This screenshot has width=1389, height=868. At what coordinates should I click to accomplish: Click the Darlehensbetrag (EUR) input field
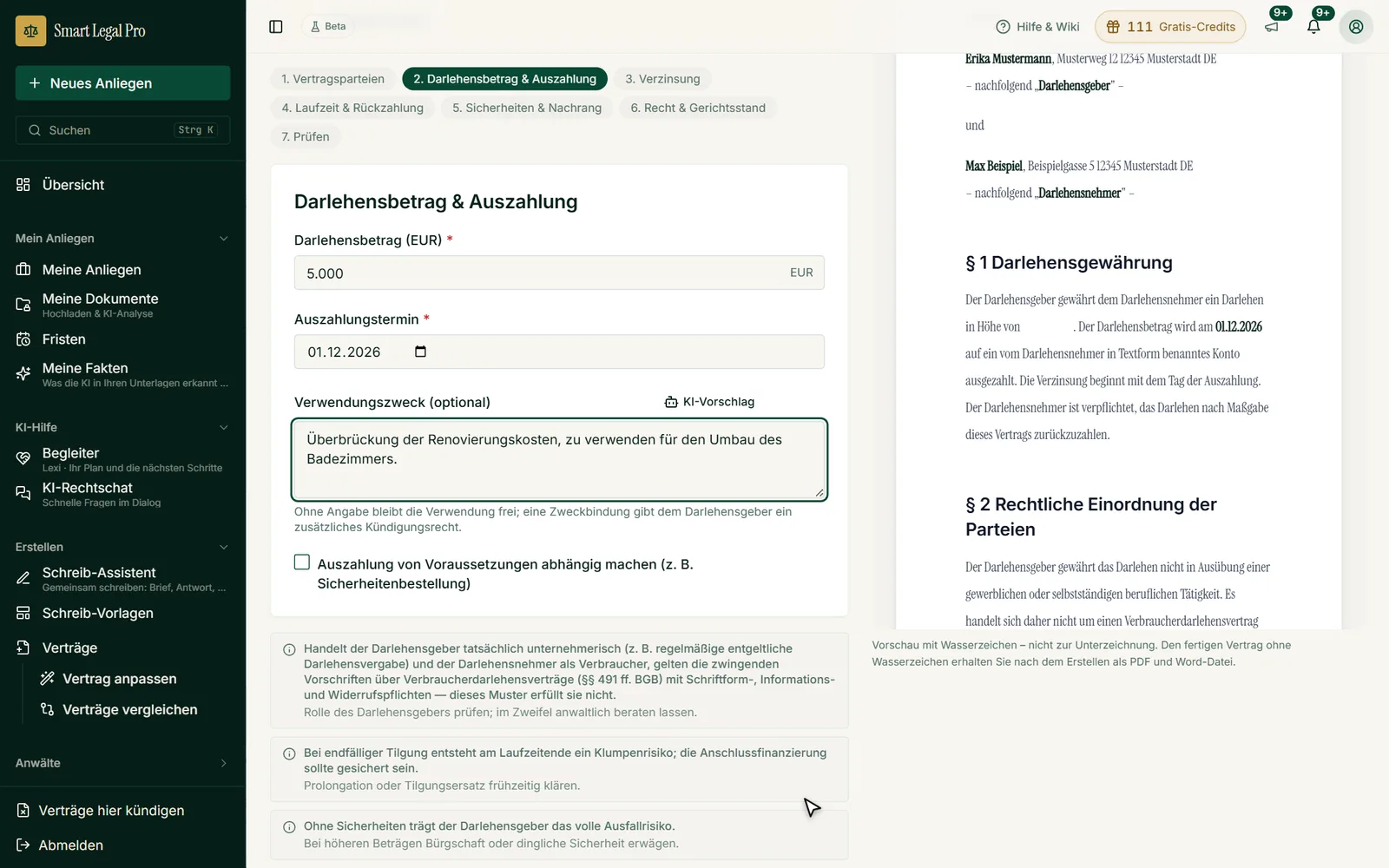(559, 273)
